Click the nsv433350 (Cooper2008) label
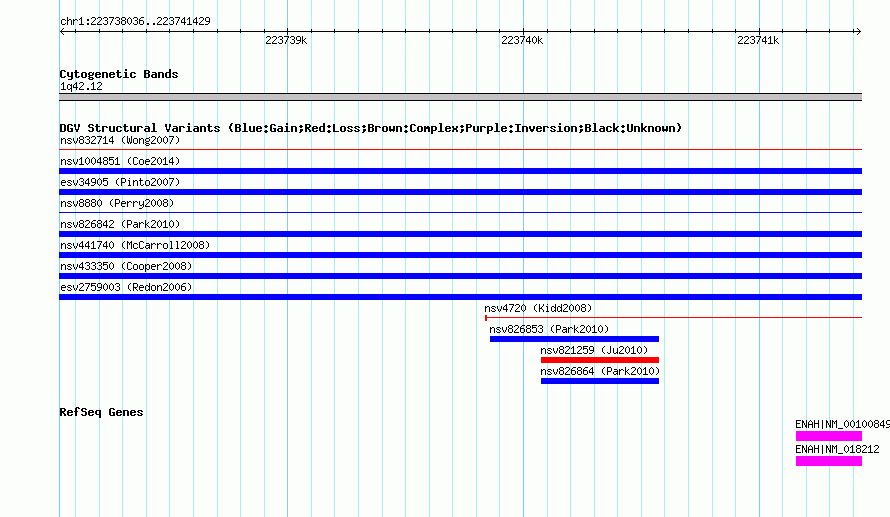Screen dimensions: 890x517 (126, 266)
